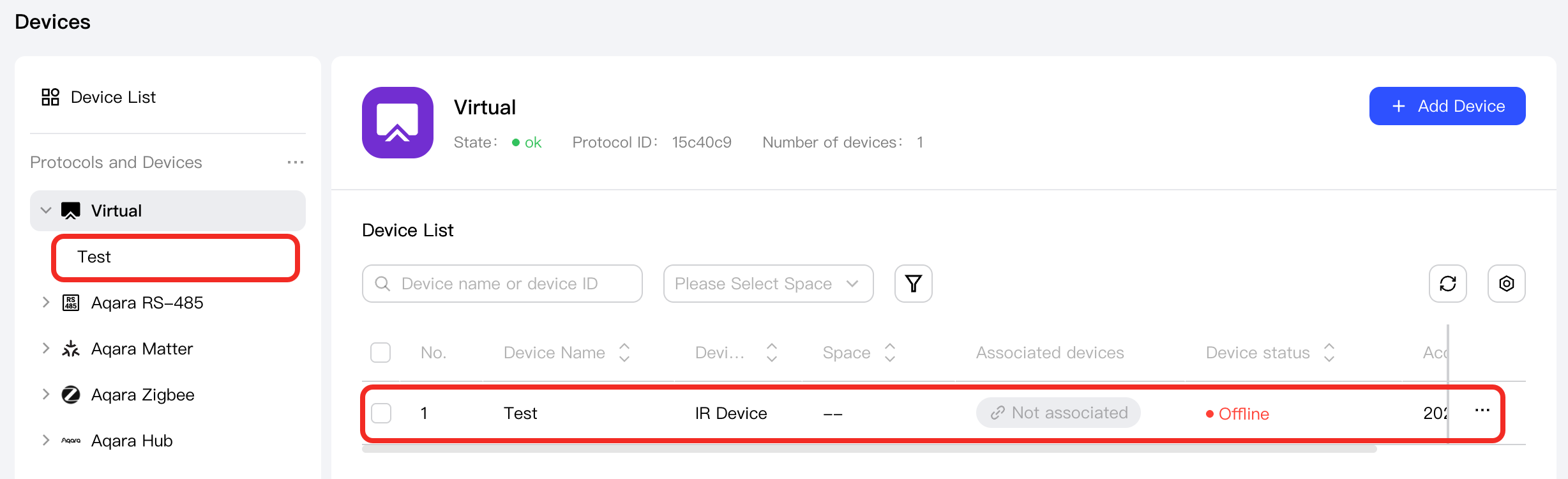Select Aqara Hub label in sidebar

point(132,441)
